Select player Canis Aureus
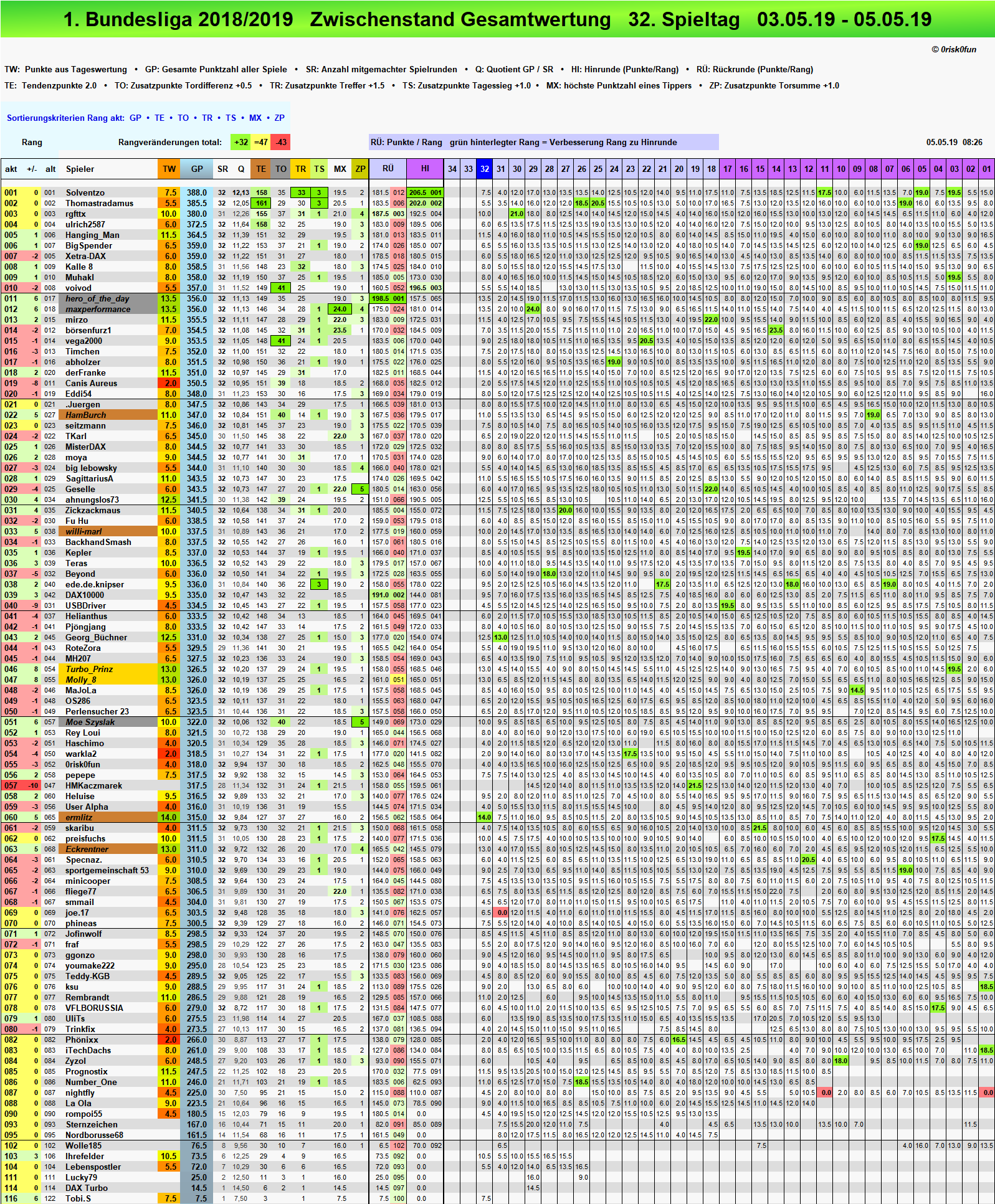Screen dimensions: 995x1204 (92, 383)
